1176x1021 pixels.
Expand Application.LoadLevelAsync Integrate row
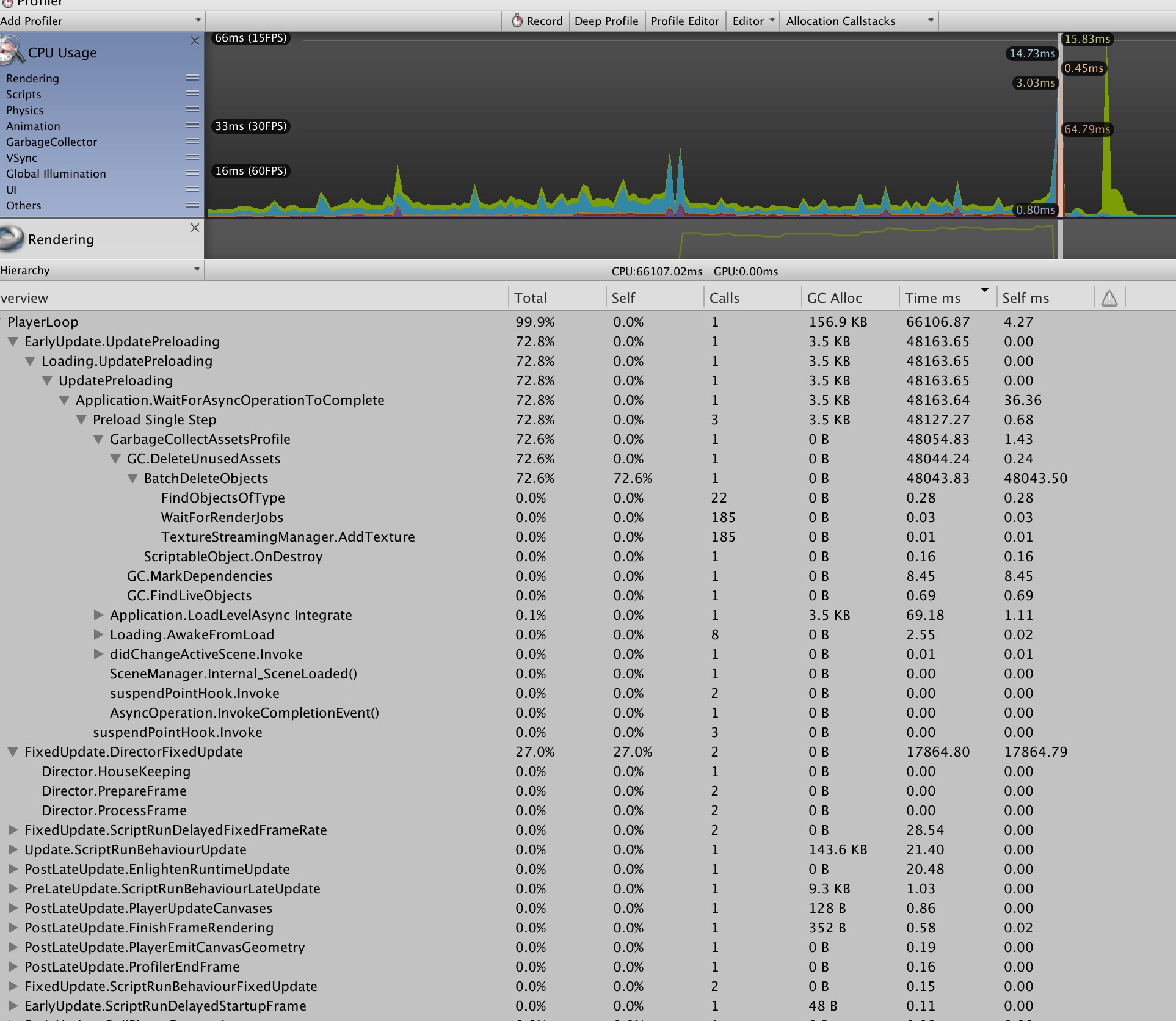point(98,615)
